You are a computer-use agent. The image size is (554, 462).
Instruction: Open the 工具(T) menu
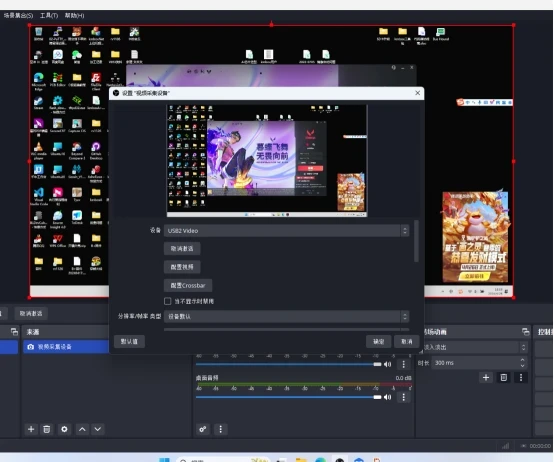(x=49, y=16)
